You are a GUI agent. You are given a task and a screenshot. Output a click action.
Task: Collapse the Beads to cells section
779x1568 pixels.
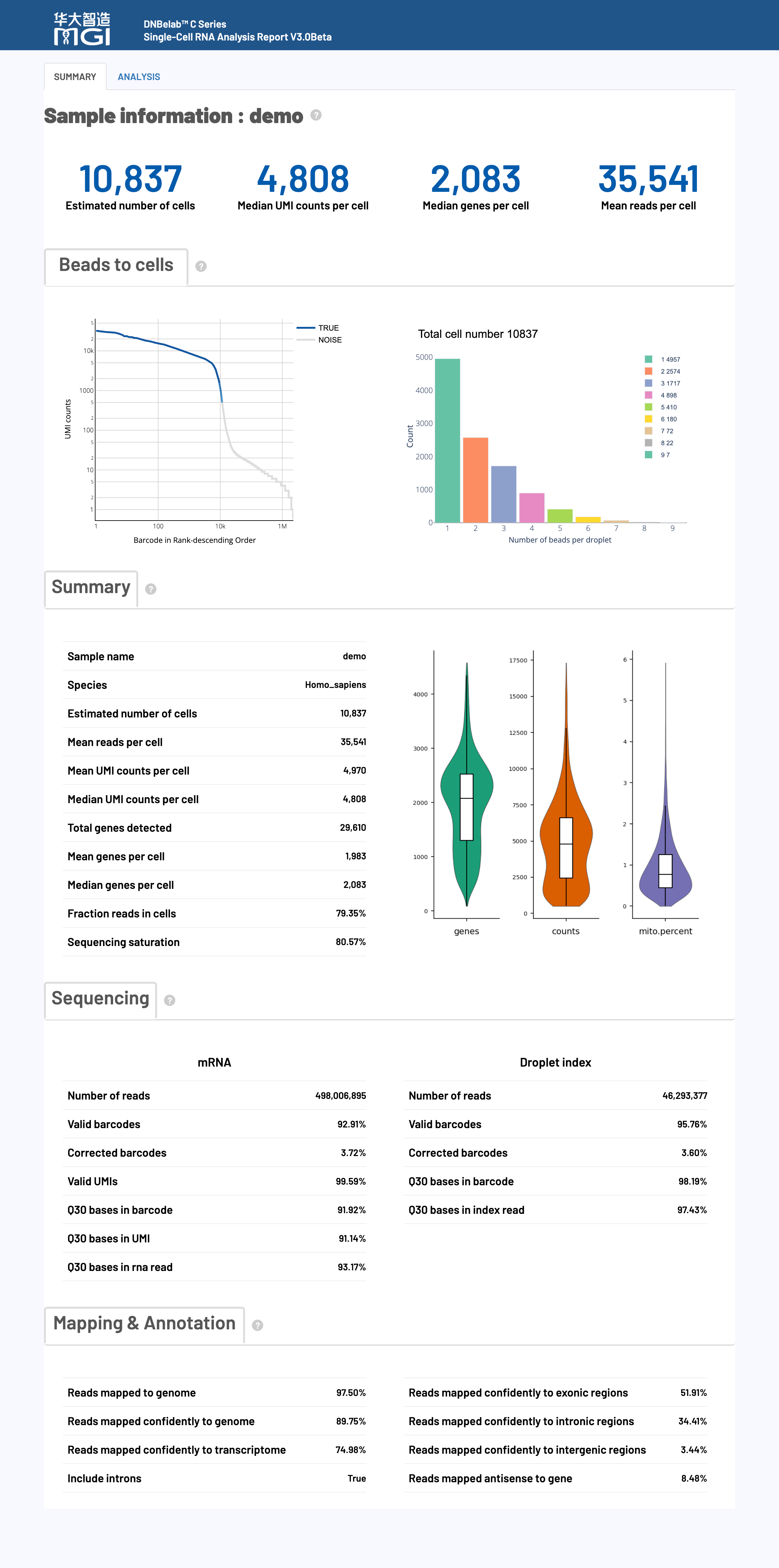[116, 265]
